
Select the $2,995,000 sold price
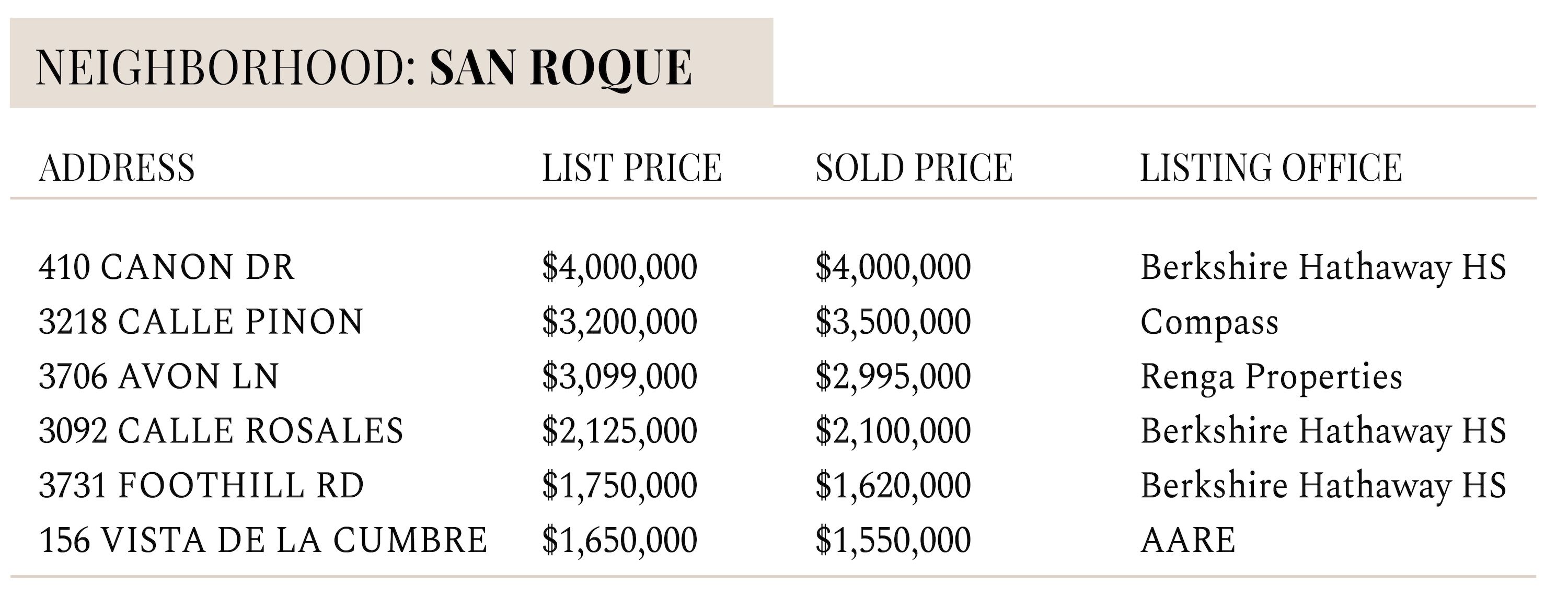(x=893, y=377)
